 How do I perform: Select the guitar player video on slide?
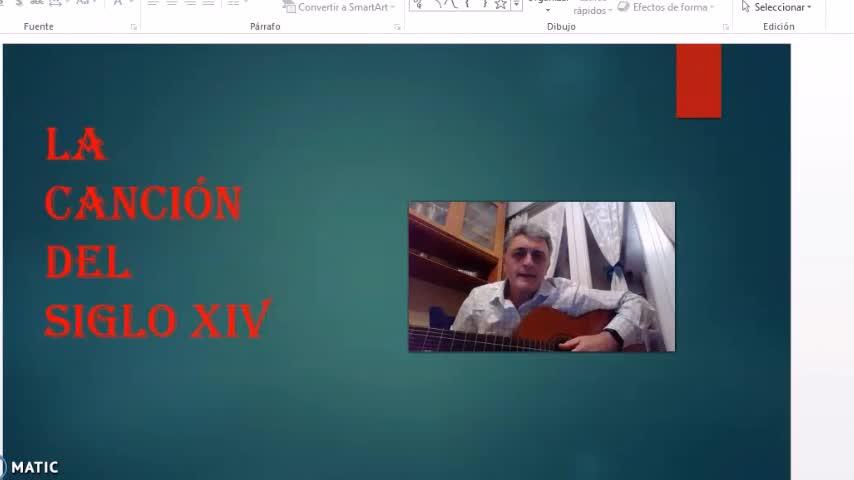click(x=541, y=277)
